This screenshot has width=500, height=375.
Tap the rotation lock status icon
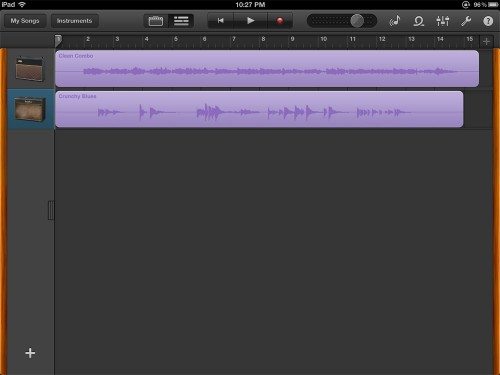466,5
